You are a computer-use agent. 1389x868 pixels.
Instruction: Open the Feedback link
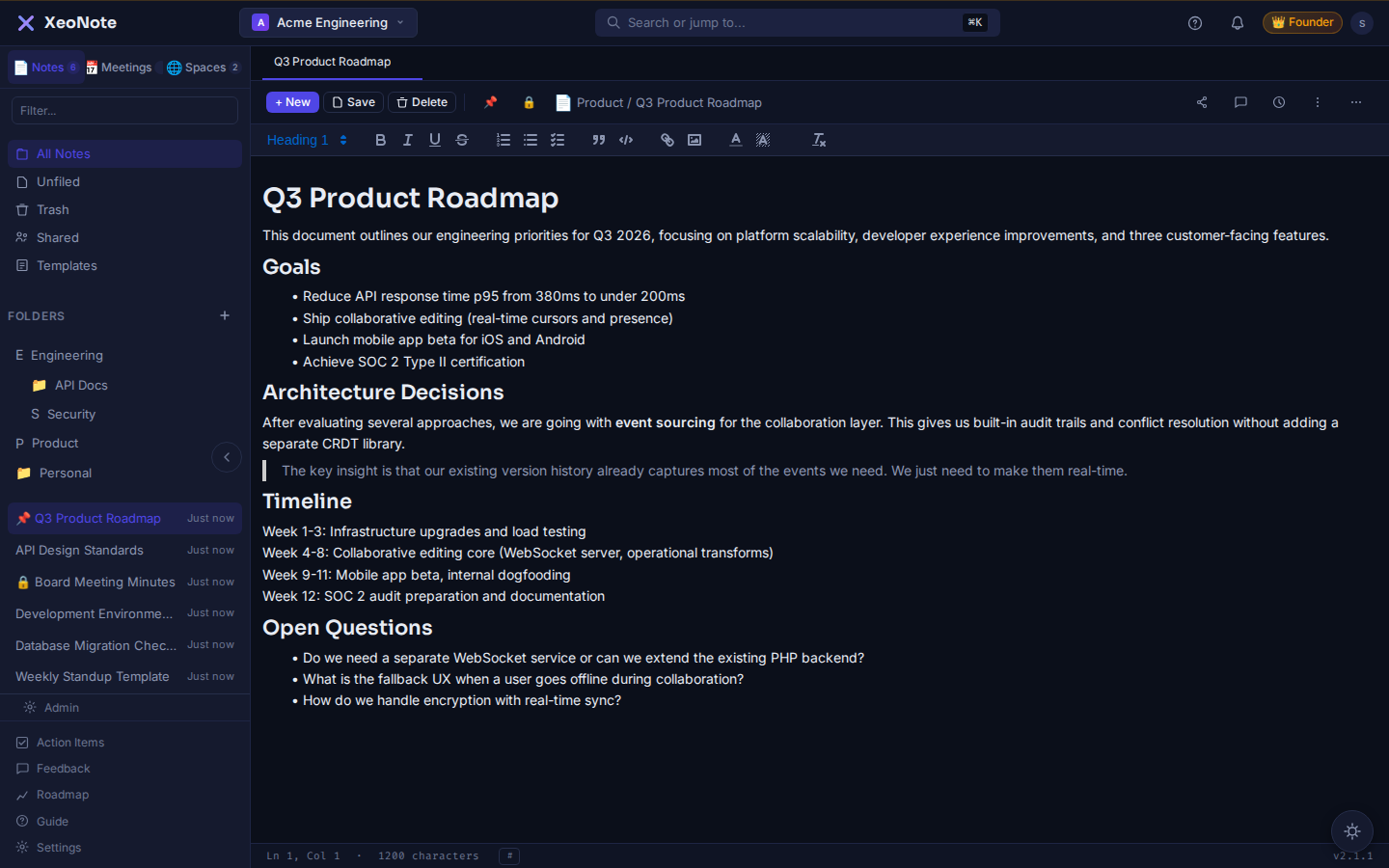(x=125, y=769)
